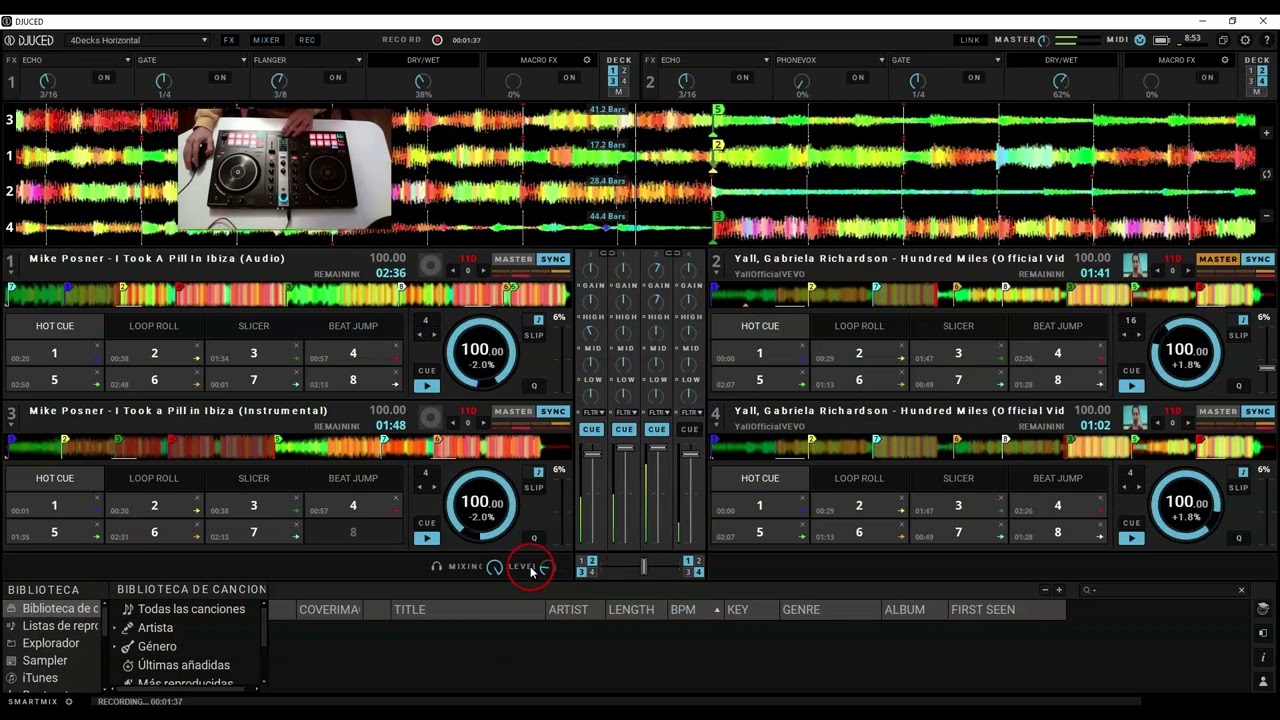Expand the Género tree item
1280x720 pixels.
115,647
